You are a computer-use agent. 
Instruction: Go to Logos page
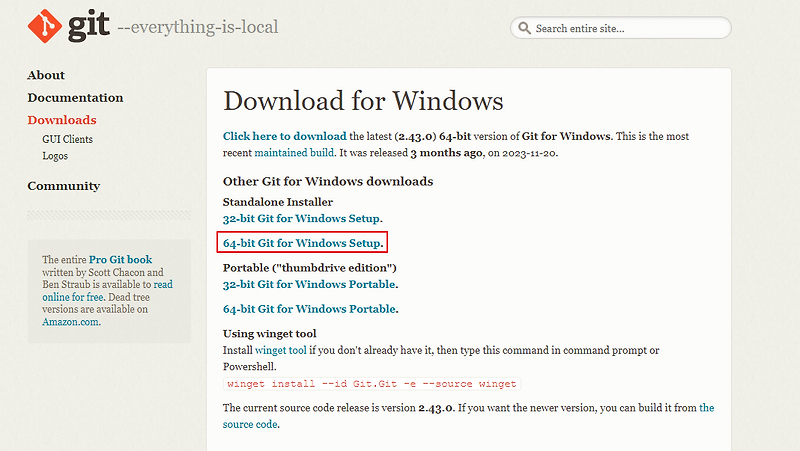[x=55, y=156]
